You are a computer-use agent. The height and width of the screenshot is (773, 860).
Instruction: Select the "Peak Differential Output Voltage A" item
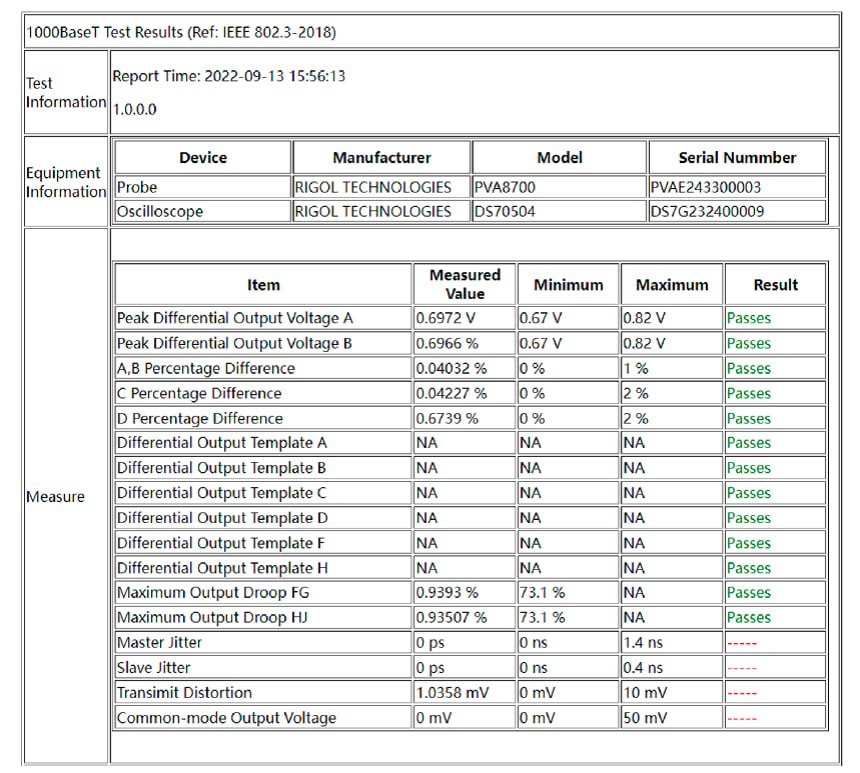(235, 318)
